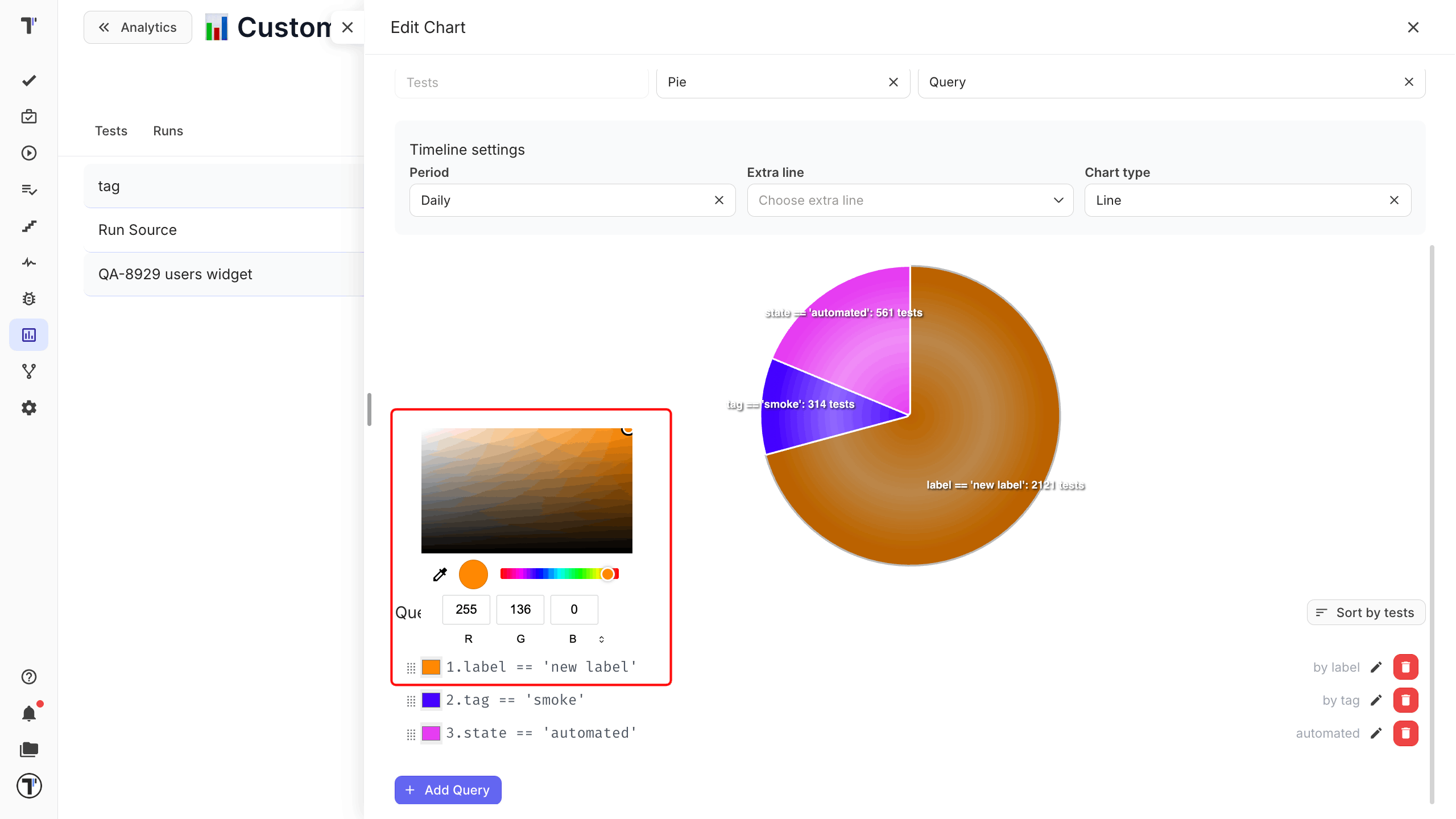Switch color format with RGB toggle arrows

coord(601,639)
